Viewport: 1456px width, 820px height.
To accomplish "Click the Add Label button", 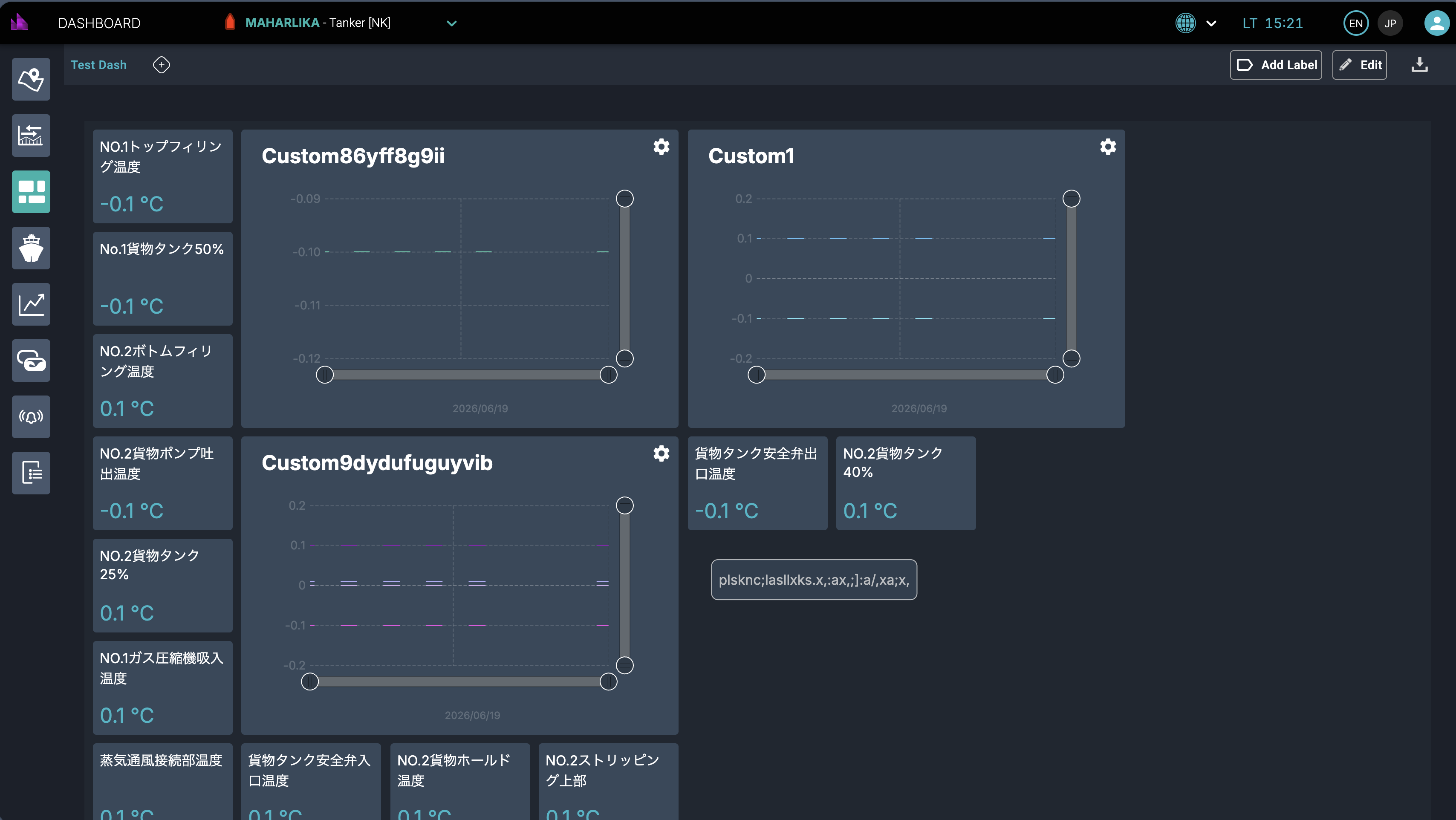I will click(x=1276, y=65).
